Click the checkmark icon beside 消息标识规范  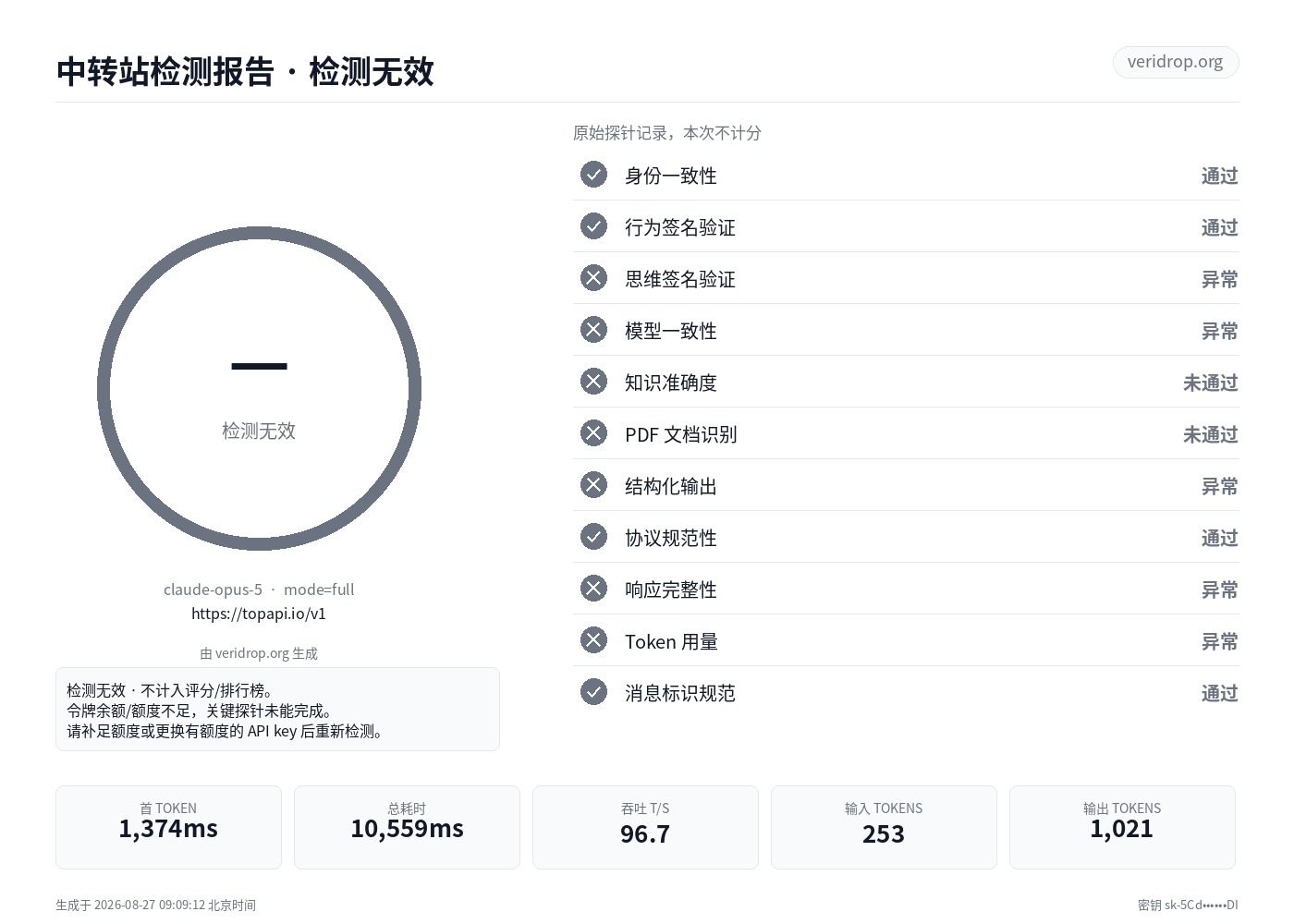593,692
